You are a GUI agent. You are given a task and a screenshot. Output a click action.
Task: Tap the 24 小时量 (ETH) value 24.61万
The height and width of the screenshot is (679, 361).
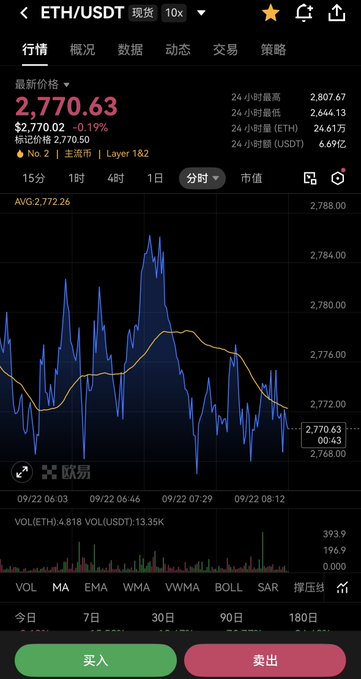[x=330, y=128]
